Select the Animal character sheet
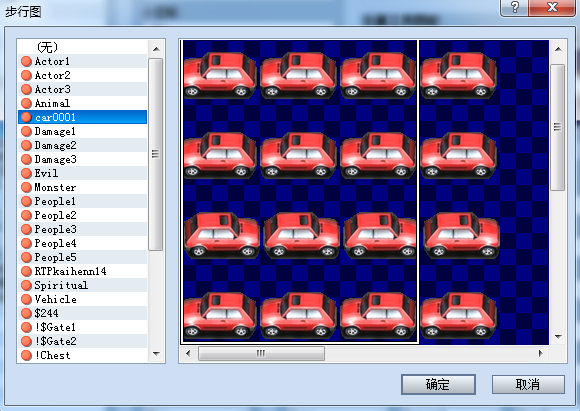 click(82, 103)
